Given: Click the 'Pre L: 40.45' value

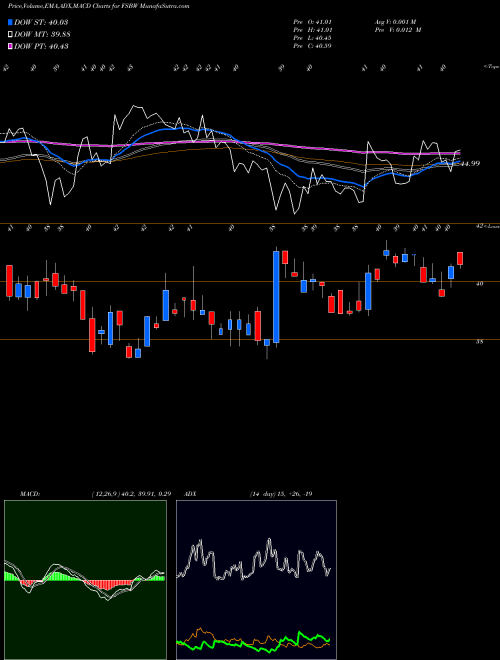Looking at the screenshot, I should 313,38.
